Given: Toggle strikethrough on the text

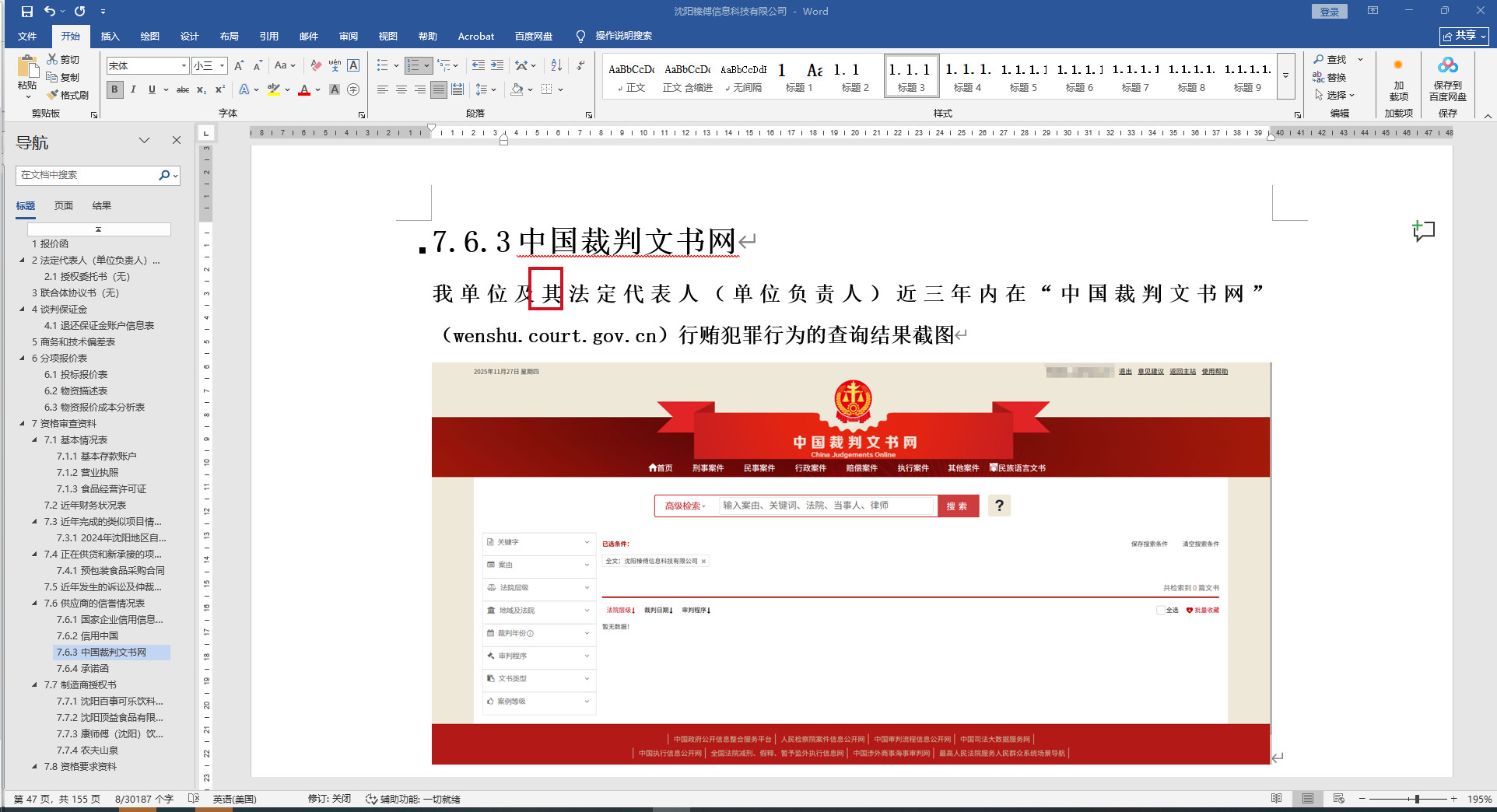Looking at the screenshot, I should click(x=183, y=89).
